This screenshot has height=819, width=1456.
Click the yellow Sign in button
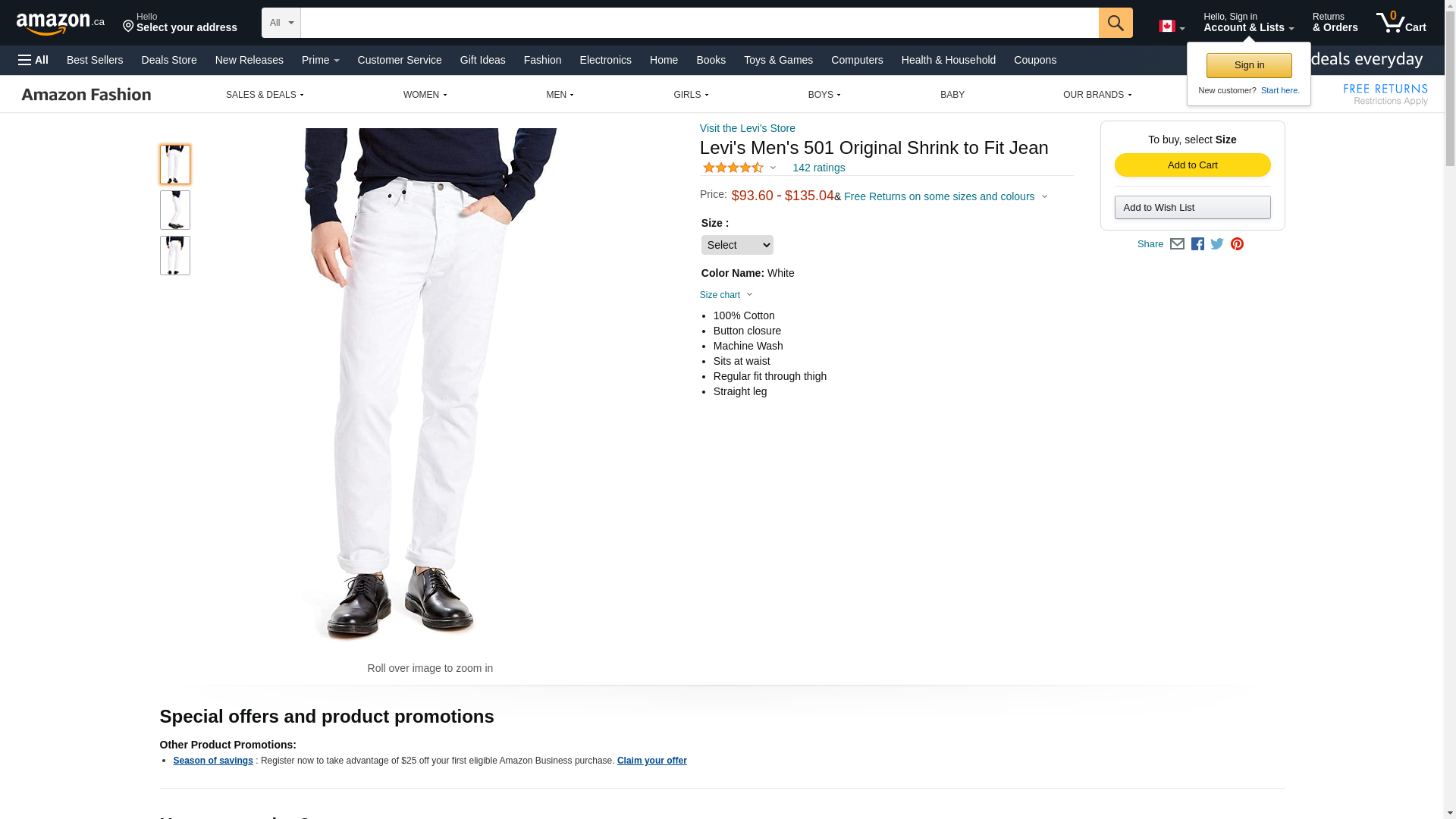[x=1249, y=65]
